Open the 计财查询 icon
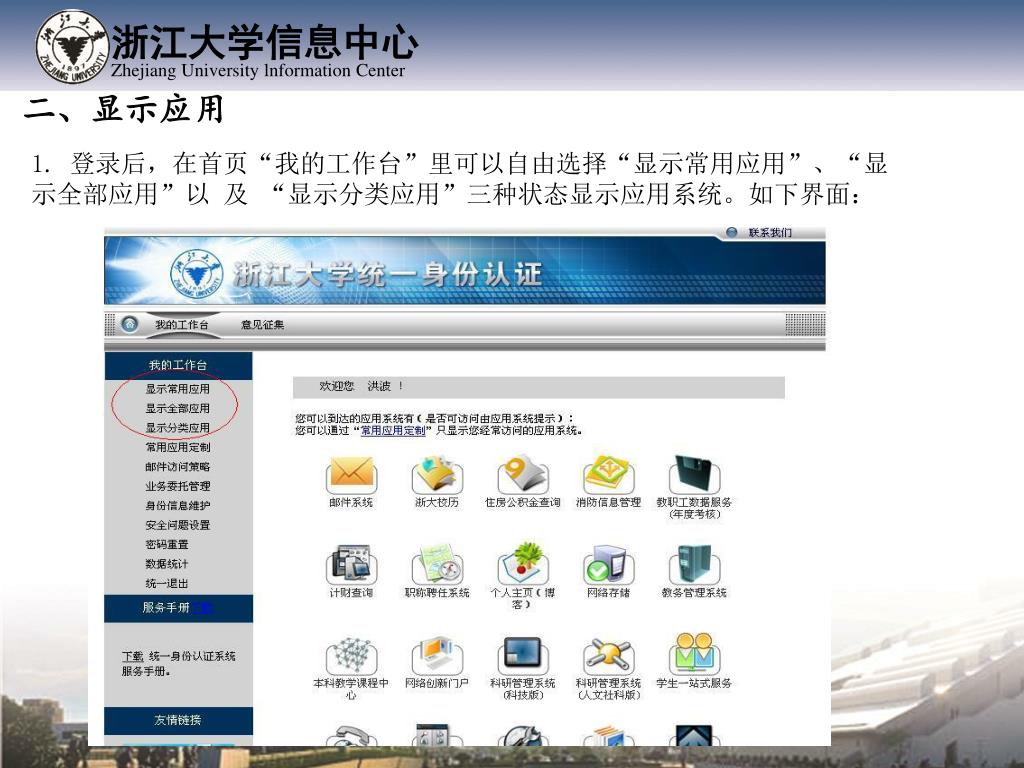This screenshot has height=768, width=1024. [351, 564]
